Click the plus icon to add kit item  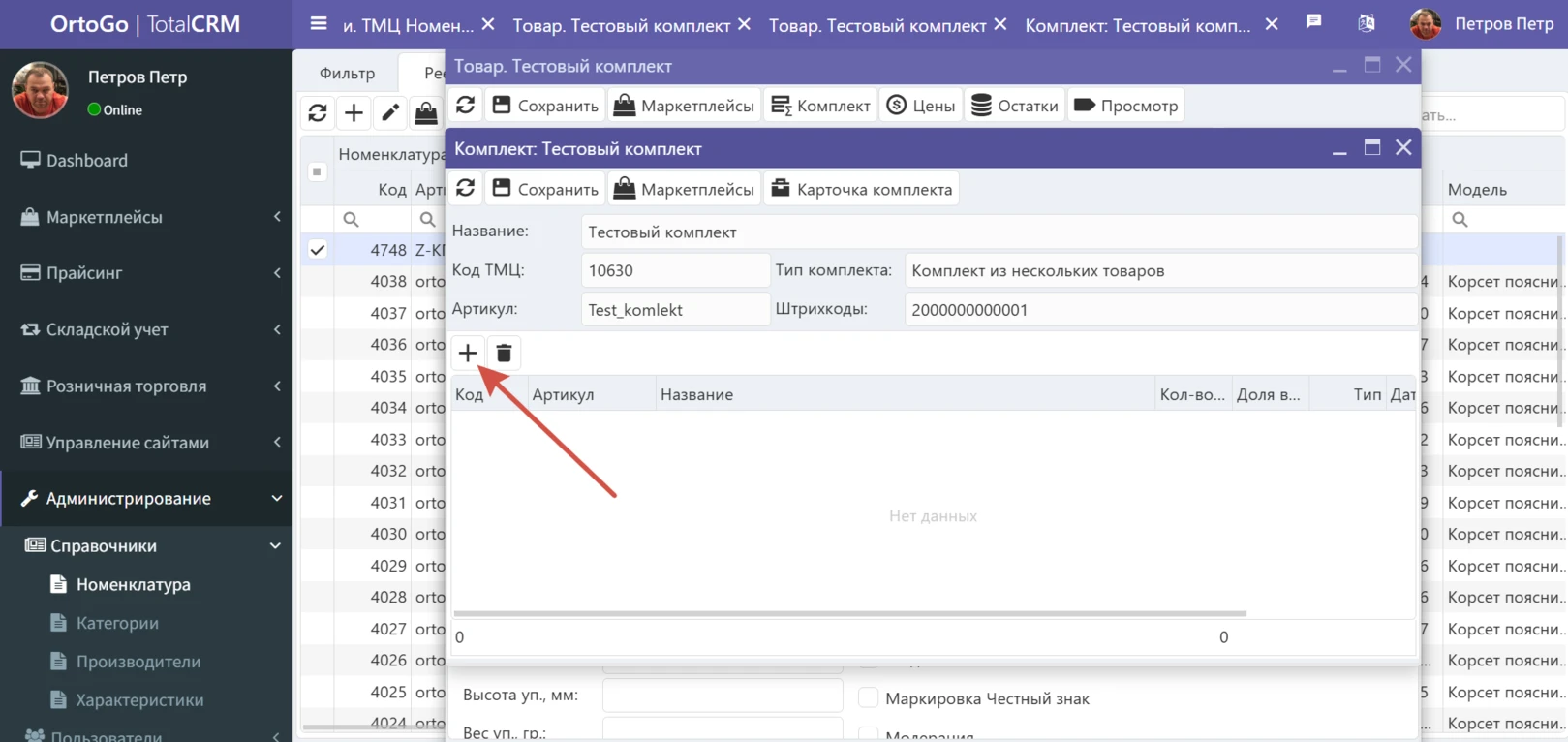pos(468,353)
